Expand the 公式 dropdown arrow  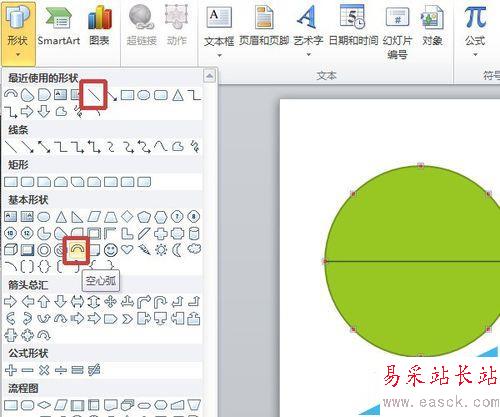tap(475, 54)
